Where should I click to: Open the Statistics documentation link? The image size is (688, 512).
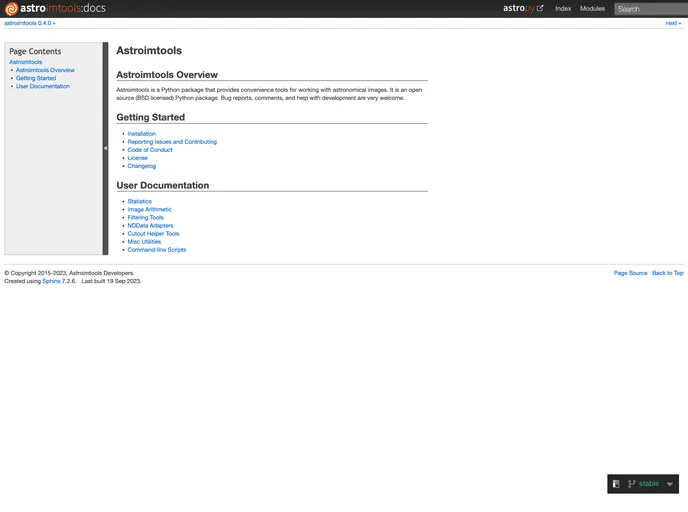point(140,201)
